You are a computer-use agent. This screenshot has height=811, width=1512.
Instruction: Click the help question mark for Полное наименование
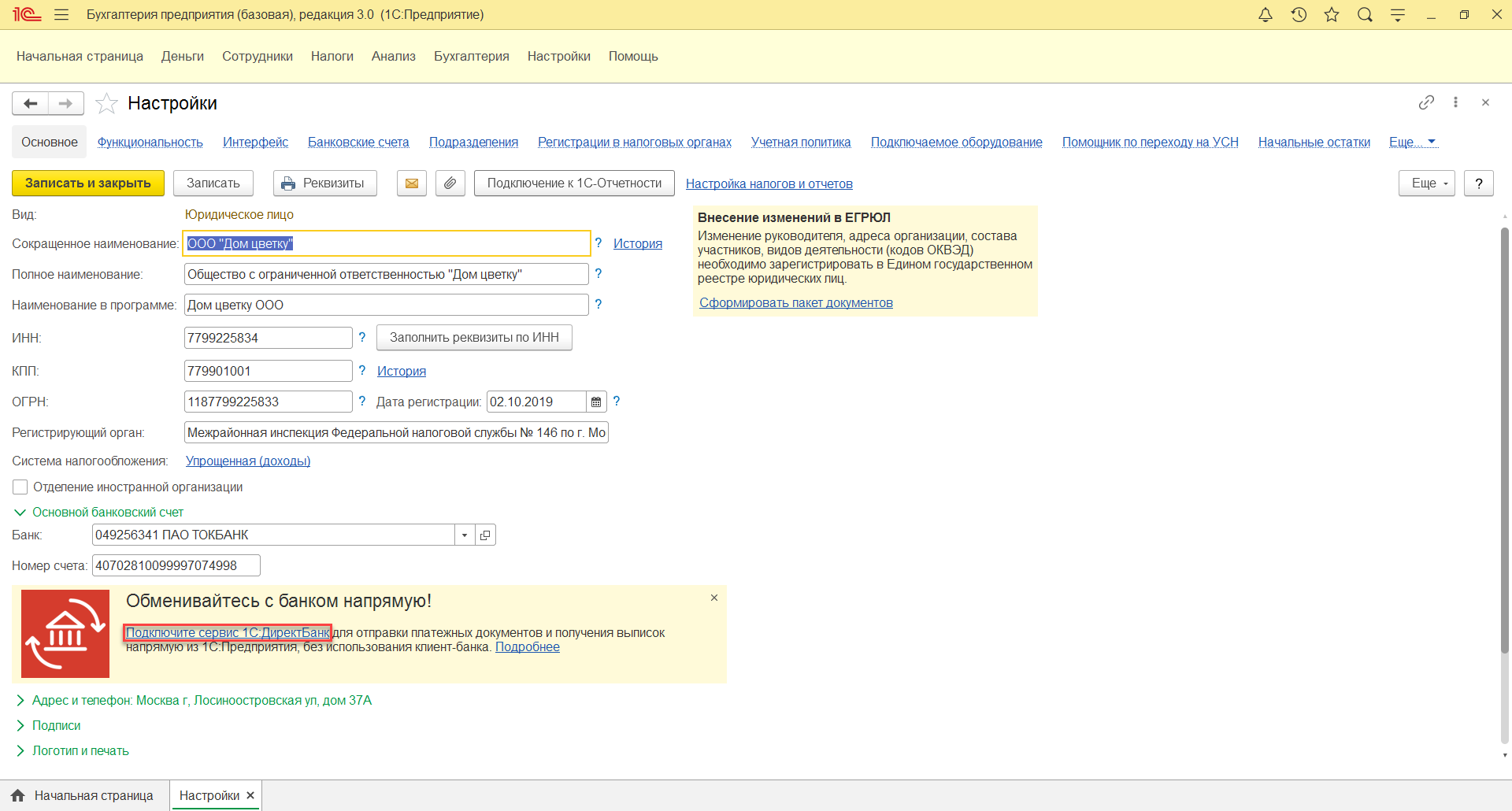598,273
